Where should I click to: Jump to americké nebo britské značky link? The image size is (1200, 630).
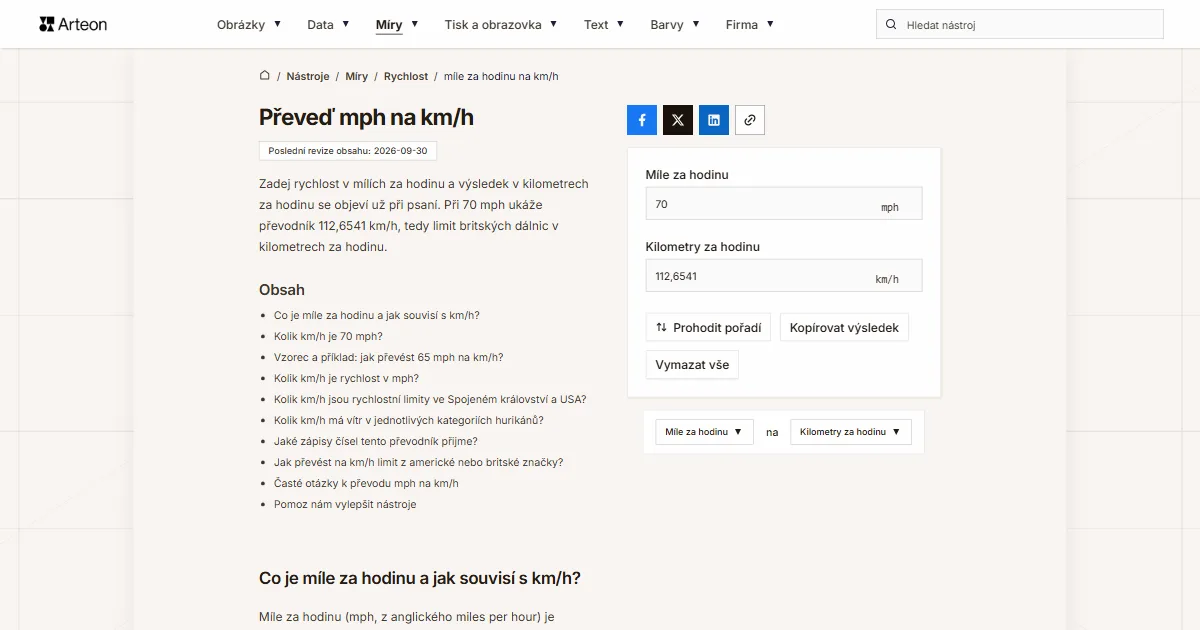pyautogui.click(x=419, y=462)
